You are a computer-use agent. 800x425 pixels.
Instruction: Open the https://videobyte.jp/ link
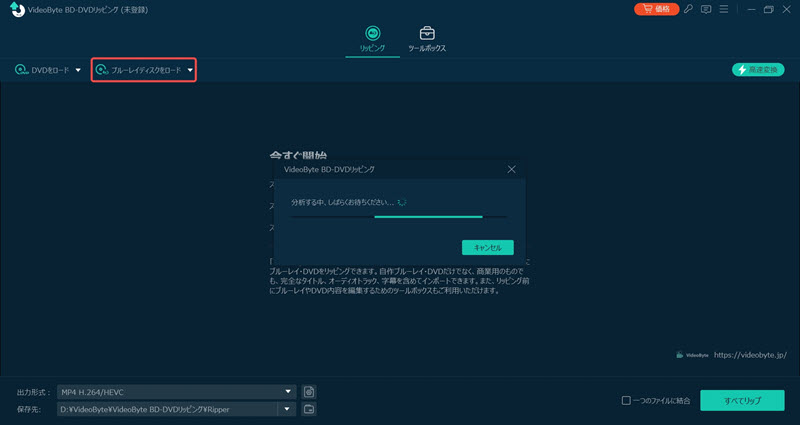[x=750, y=355]
